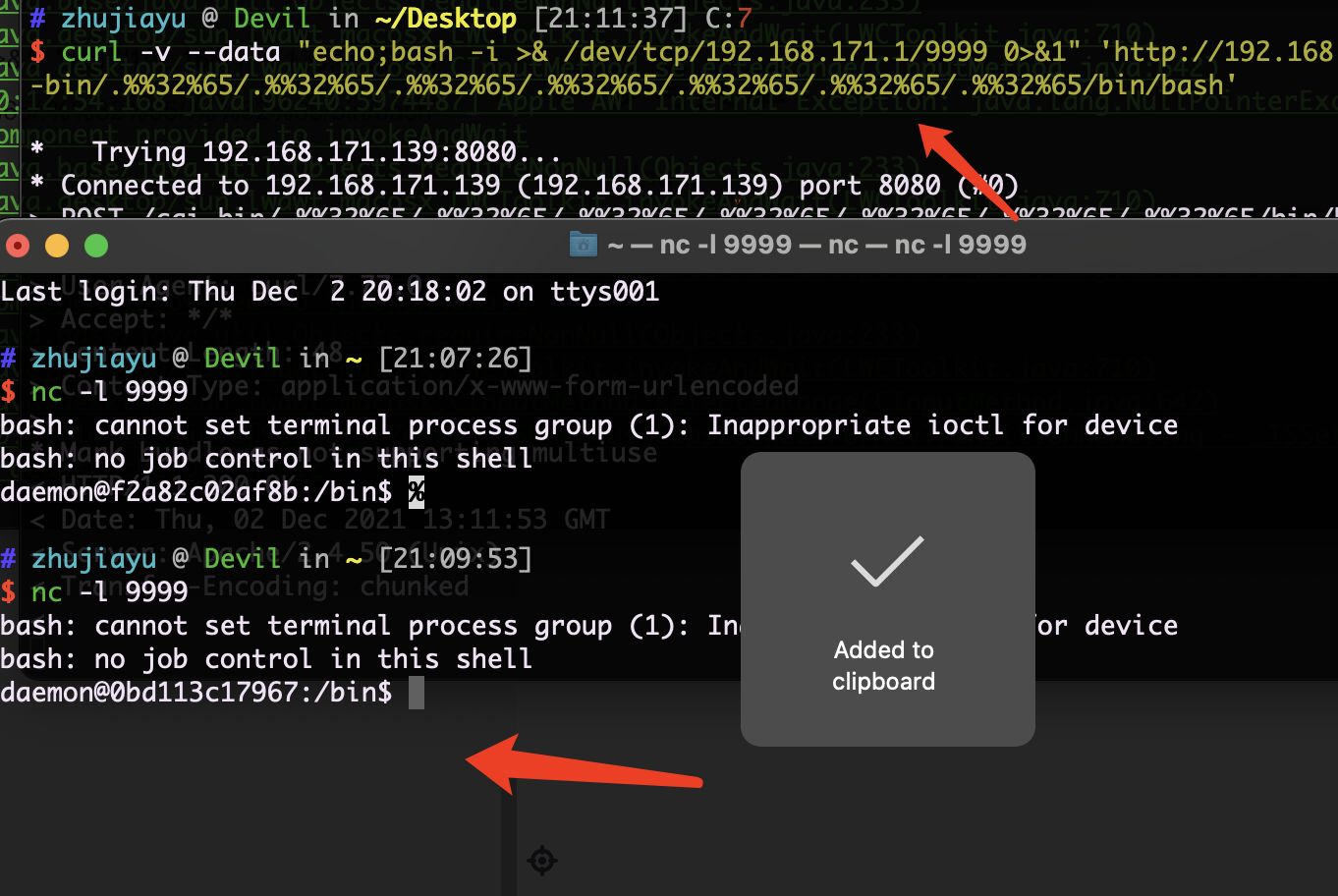This screenshot has height=896, width=1338.
Task: Click the curl -v --data command line in background terminal
Action: (697, 52)
